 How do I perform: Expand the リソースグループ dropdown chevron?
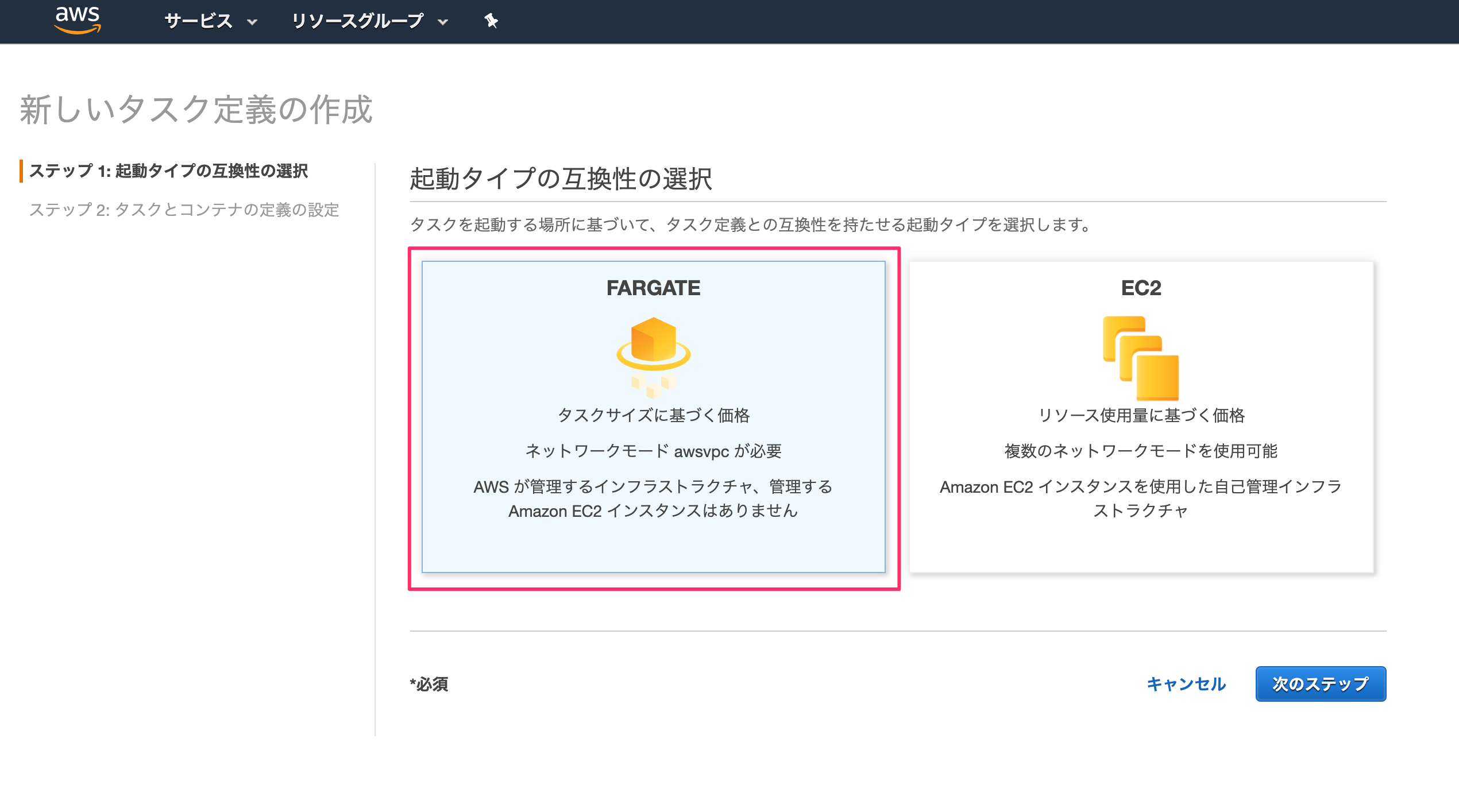tap(442, 22)
